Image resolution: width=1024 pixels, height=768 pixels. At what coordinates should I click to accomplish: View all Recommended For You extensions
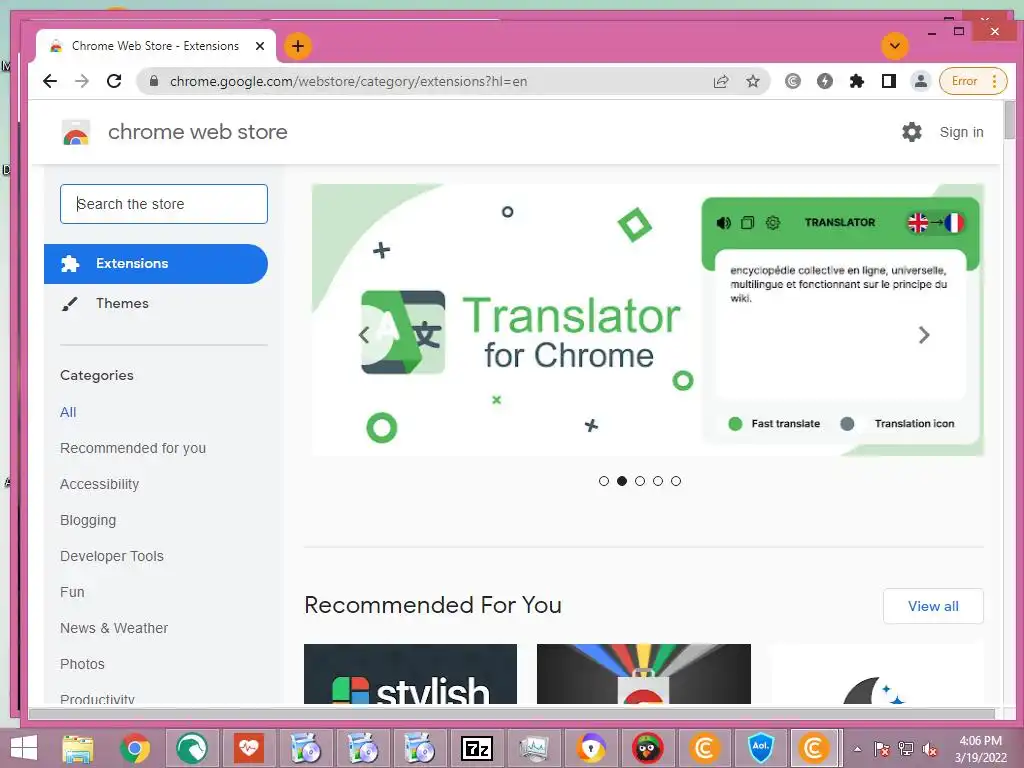click(x=933, y=606)
